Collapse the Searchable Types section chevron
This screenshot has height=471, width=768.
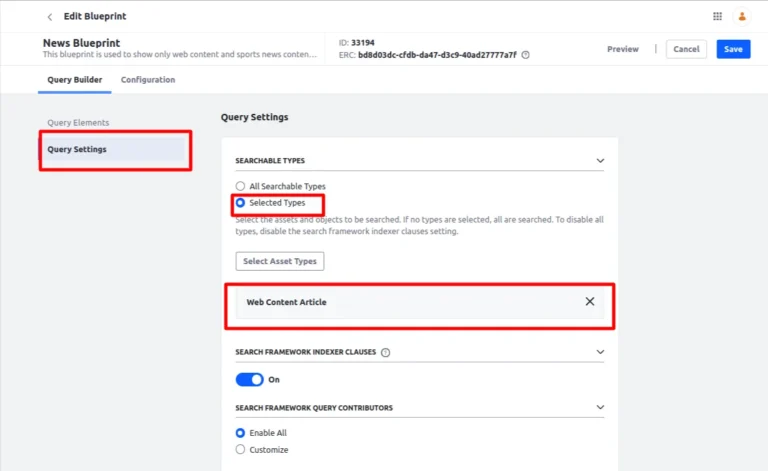[x=600, y=161]
